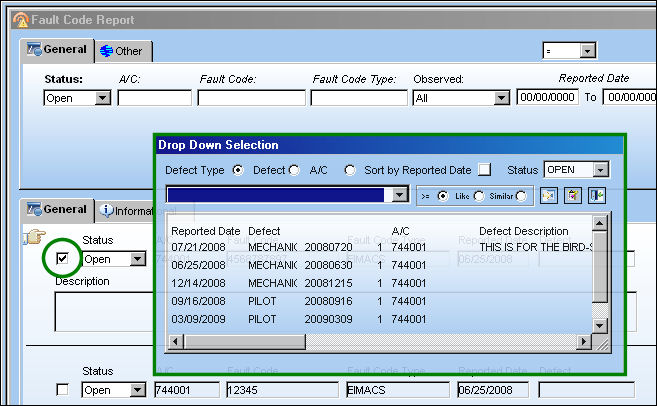Viewport: 657px width, 406px height.
Task: Click the 744001 A/C field in bottom row
Action: 187,390
